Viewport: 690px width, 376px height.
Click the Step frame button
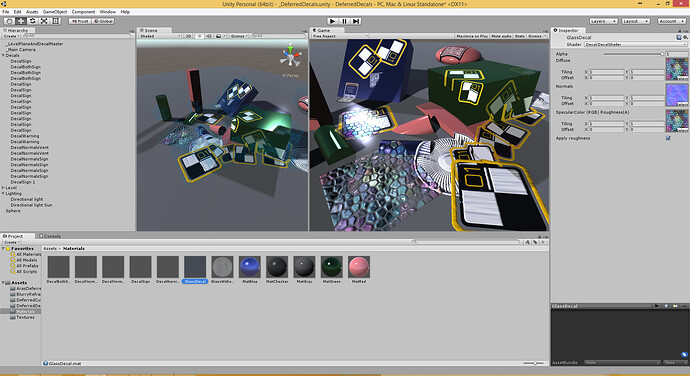tap(356, 21)
